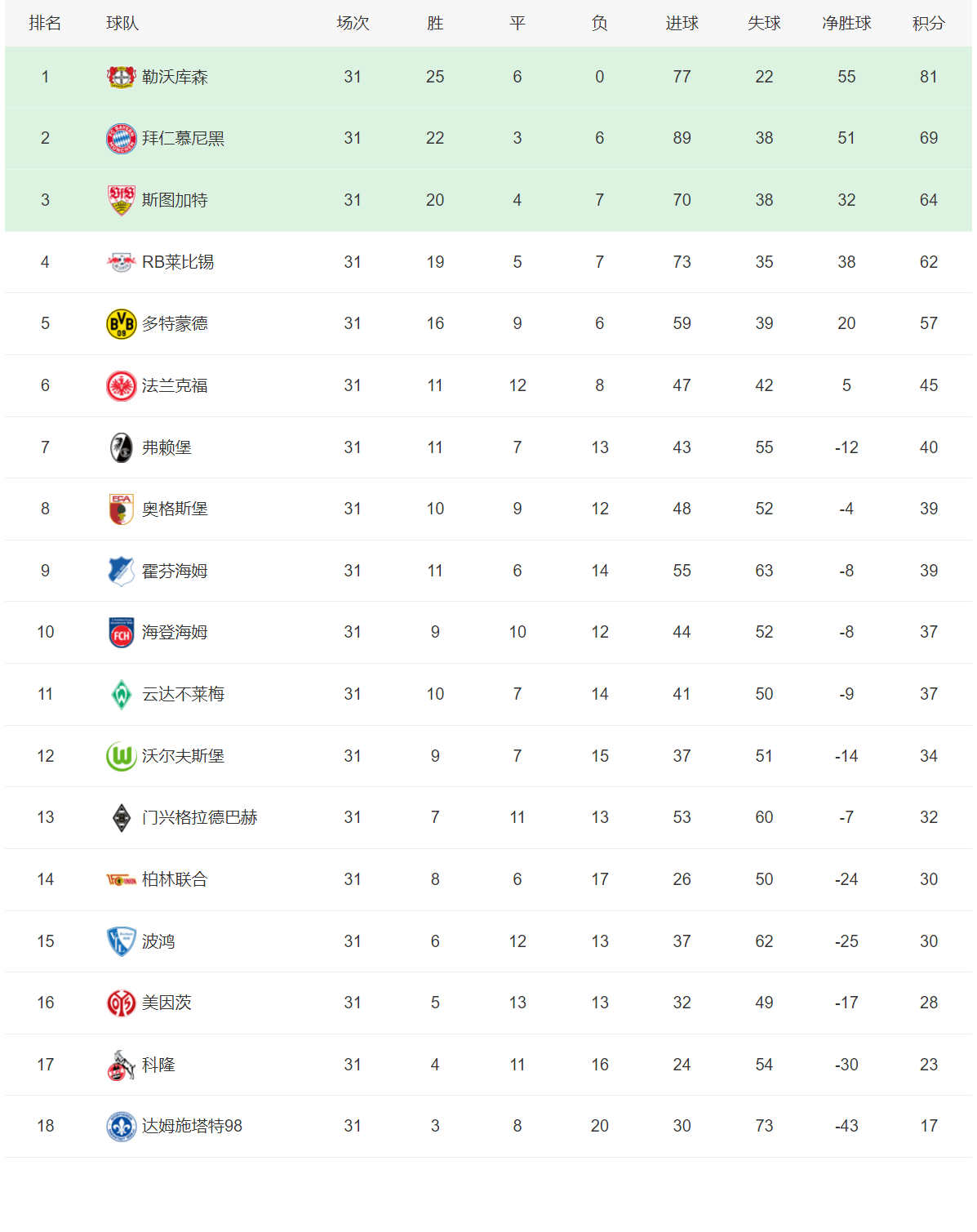977x1232 pixels.
Task: Open the 达姆施塔特98 team name
Action: [192, 1126]
